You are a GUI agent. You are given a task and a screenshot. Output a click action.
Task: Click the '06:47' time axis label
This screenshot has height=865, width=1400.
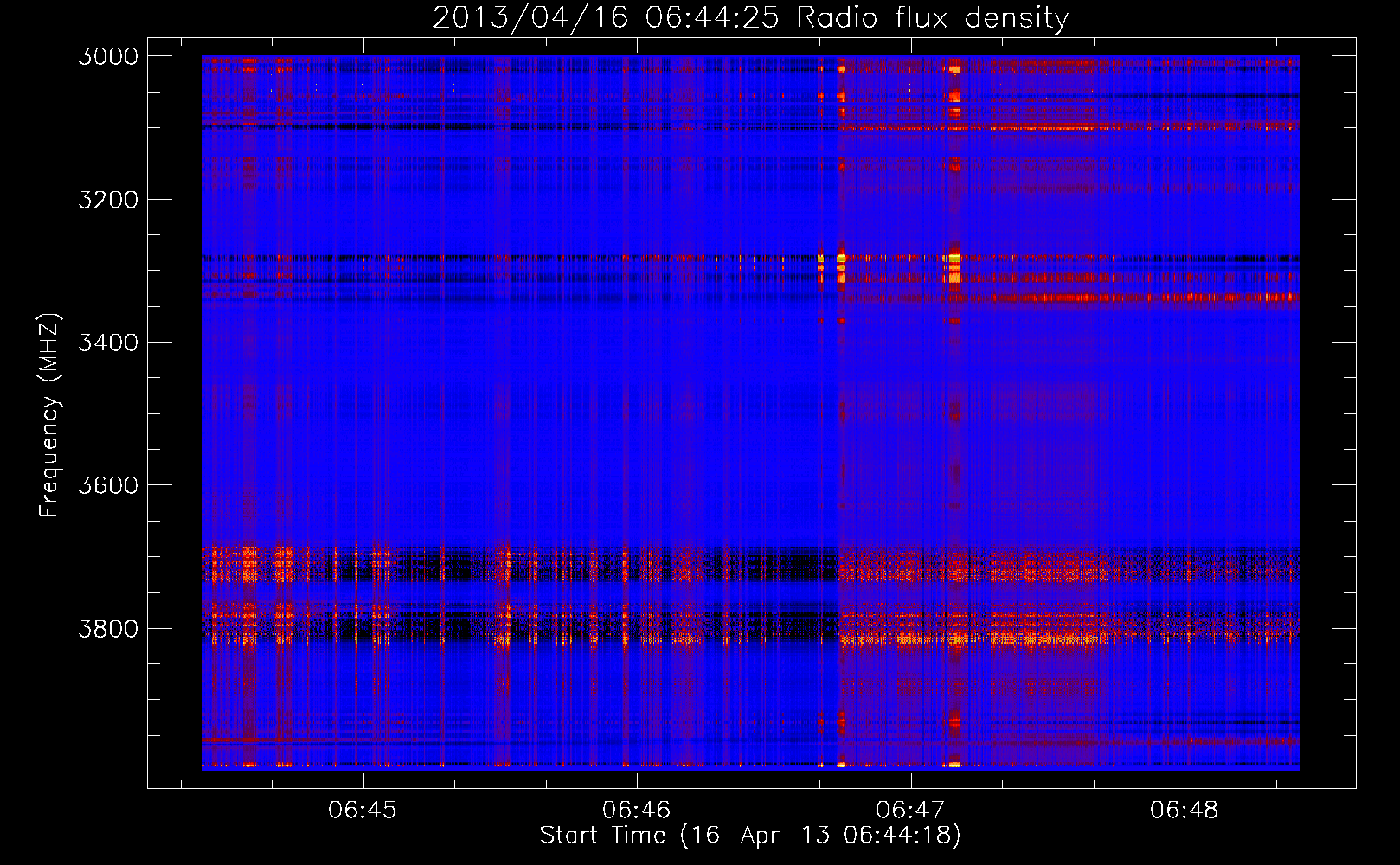tap(910, 810)
